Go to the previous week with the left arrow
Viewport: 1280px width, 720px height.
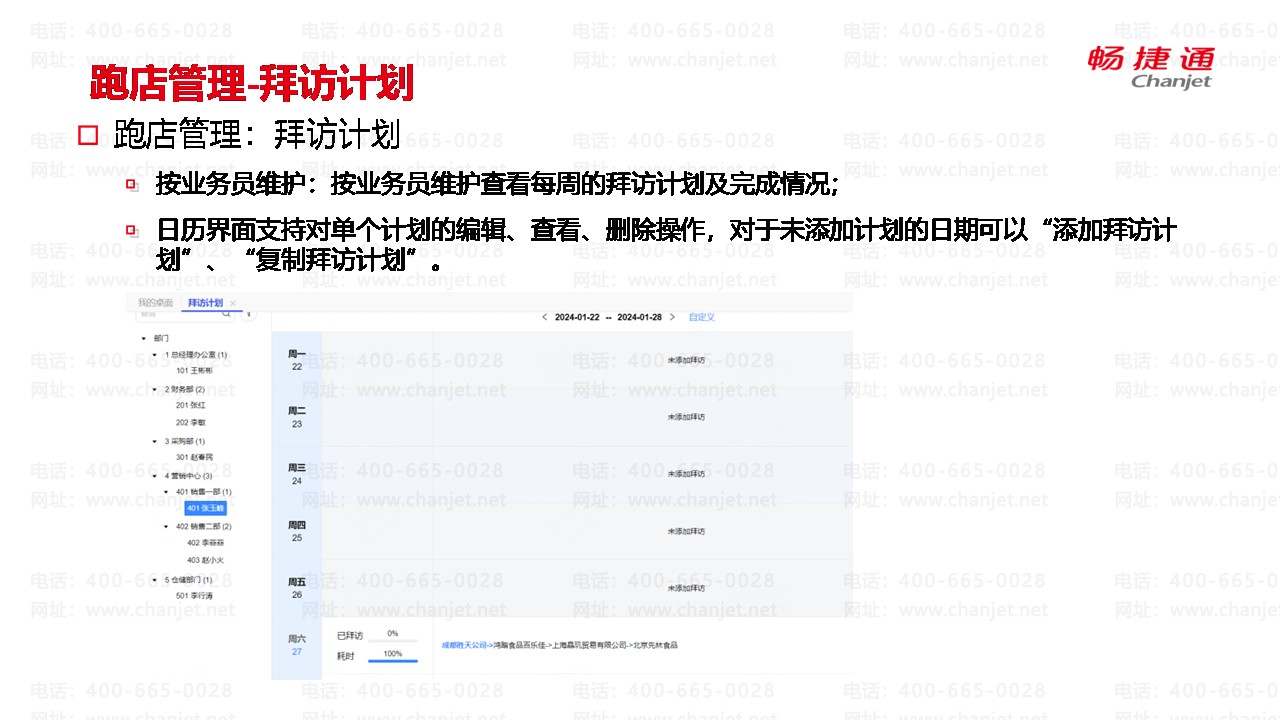pyautogui.click(x=544, y=317)
